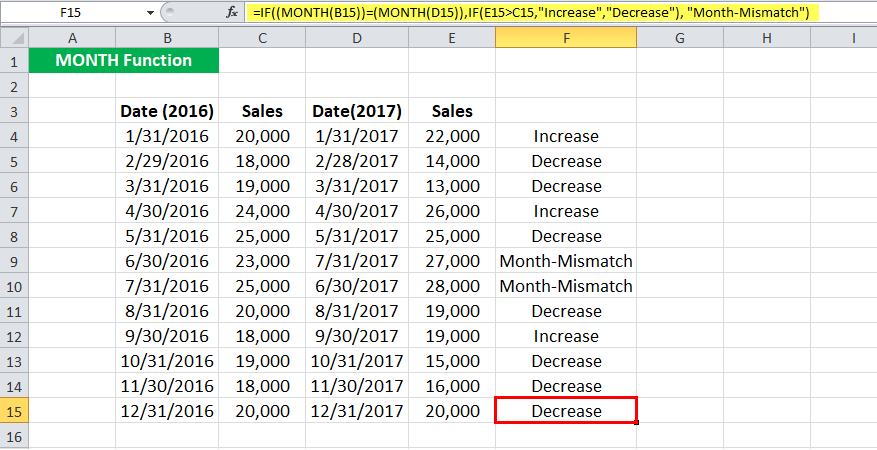Select column G header
This screenshot has height=450, width=877.
click(680, 37)
